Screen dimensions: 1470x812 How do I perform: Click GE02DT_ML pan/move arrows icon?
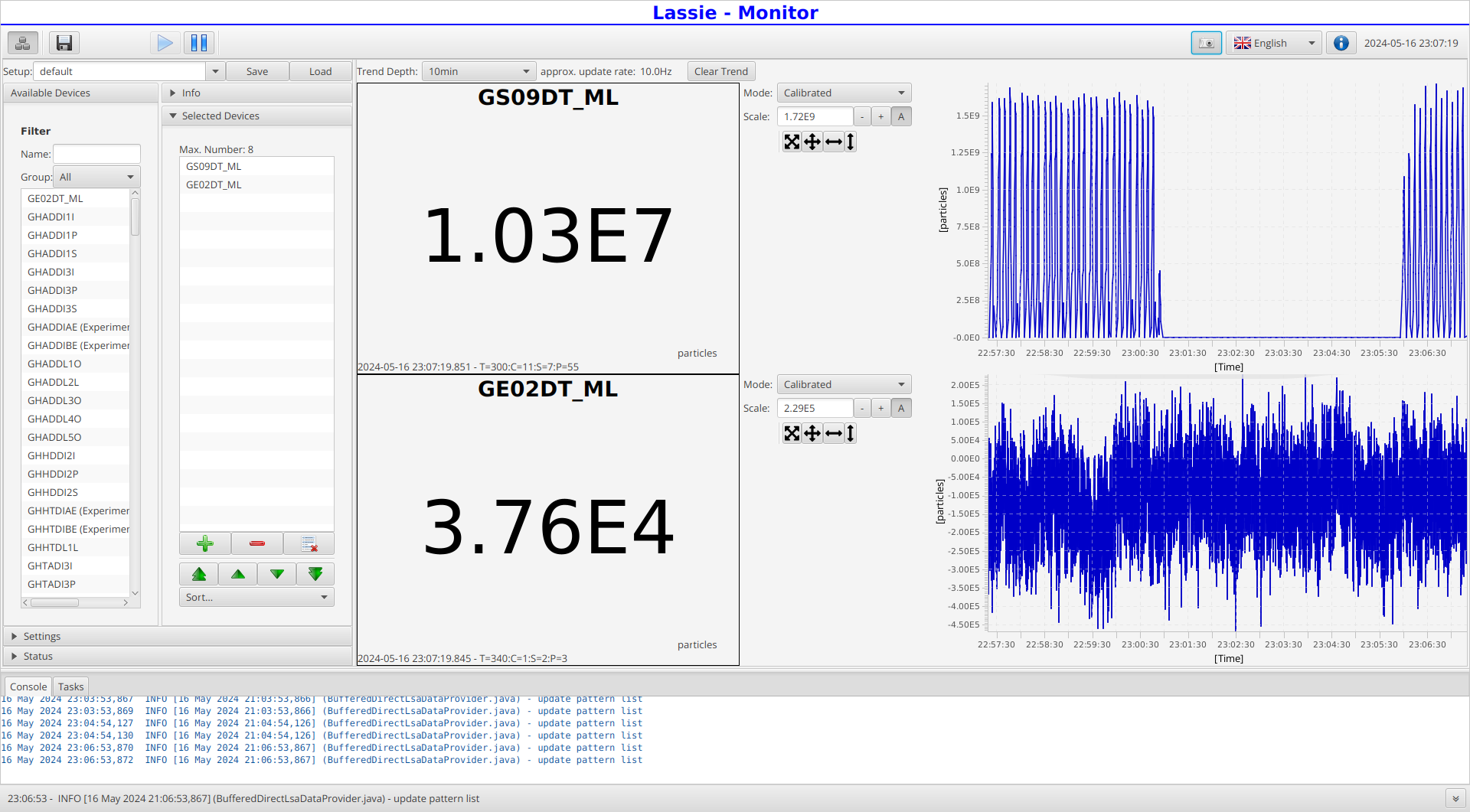812,433
